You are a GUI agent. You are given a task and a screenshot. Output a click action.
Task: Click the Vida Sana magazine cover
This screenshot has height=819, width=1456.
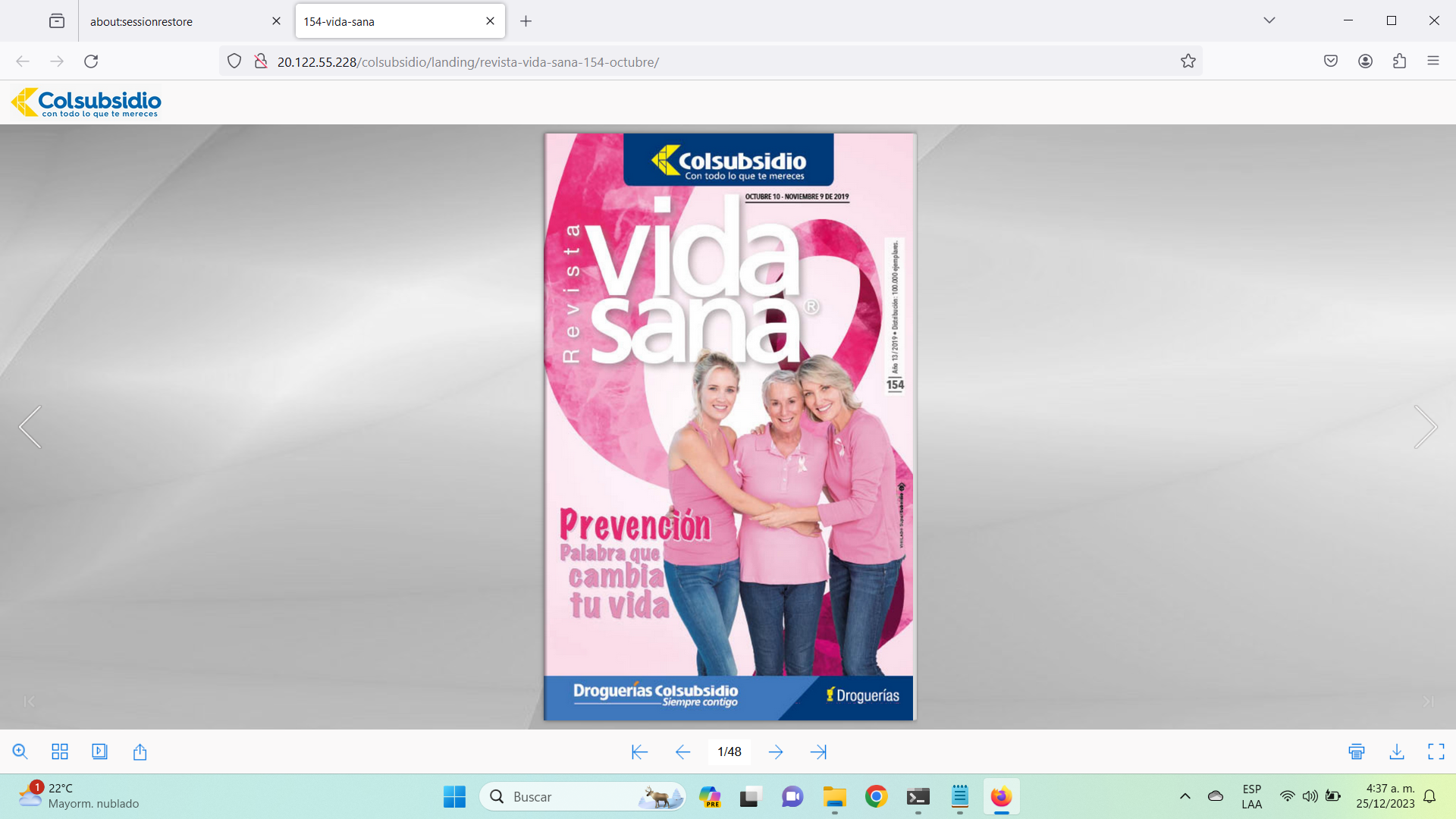(730, 426)
